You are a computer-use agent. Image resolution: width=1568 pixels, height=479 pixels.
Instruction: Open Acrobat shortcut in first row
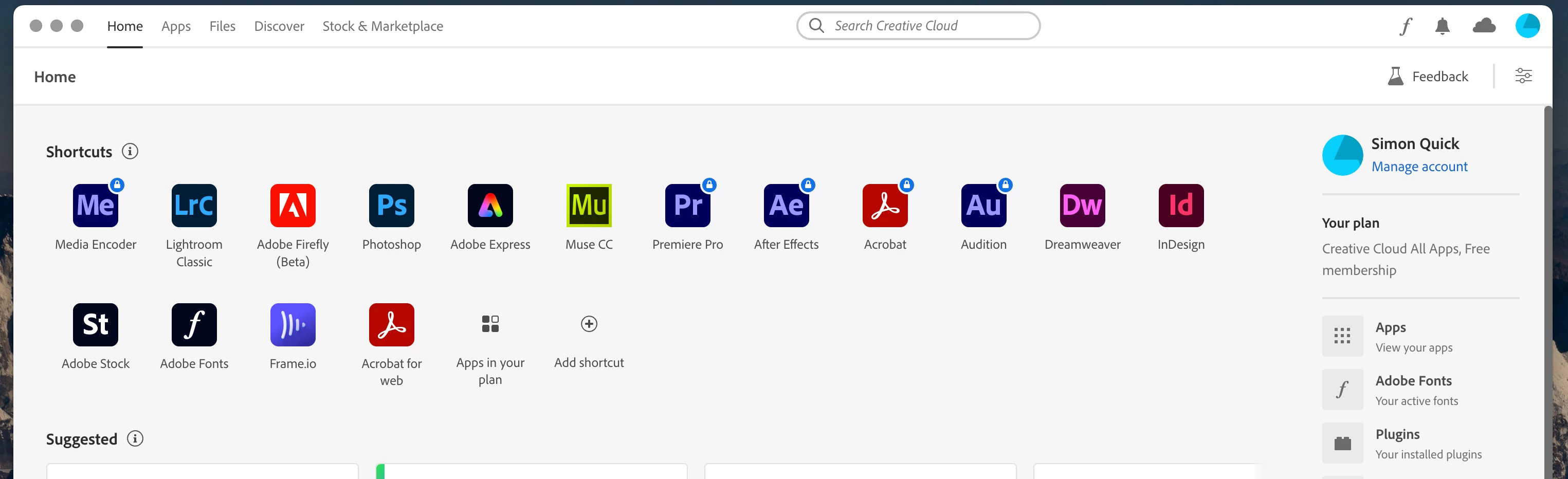coord(884,205)
